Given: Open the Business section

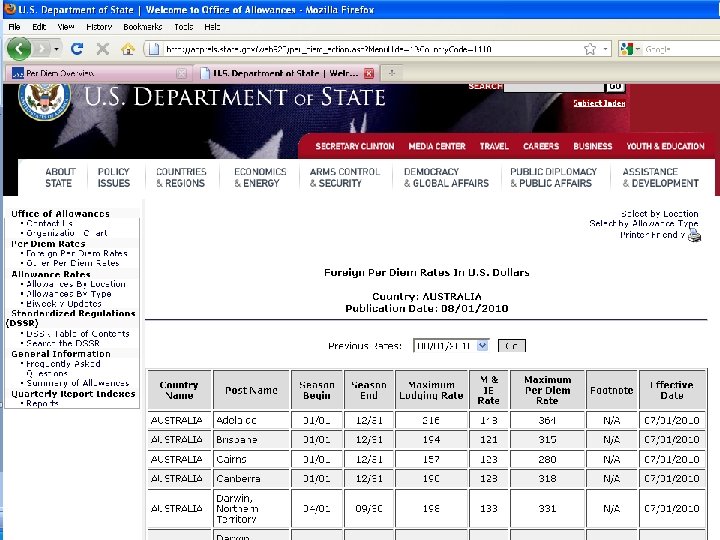Looking at the screenshot, I should tap(592, 146).
